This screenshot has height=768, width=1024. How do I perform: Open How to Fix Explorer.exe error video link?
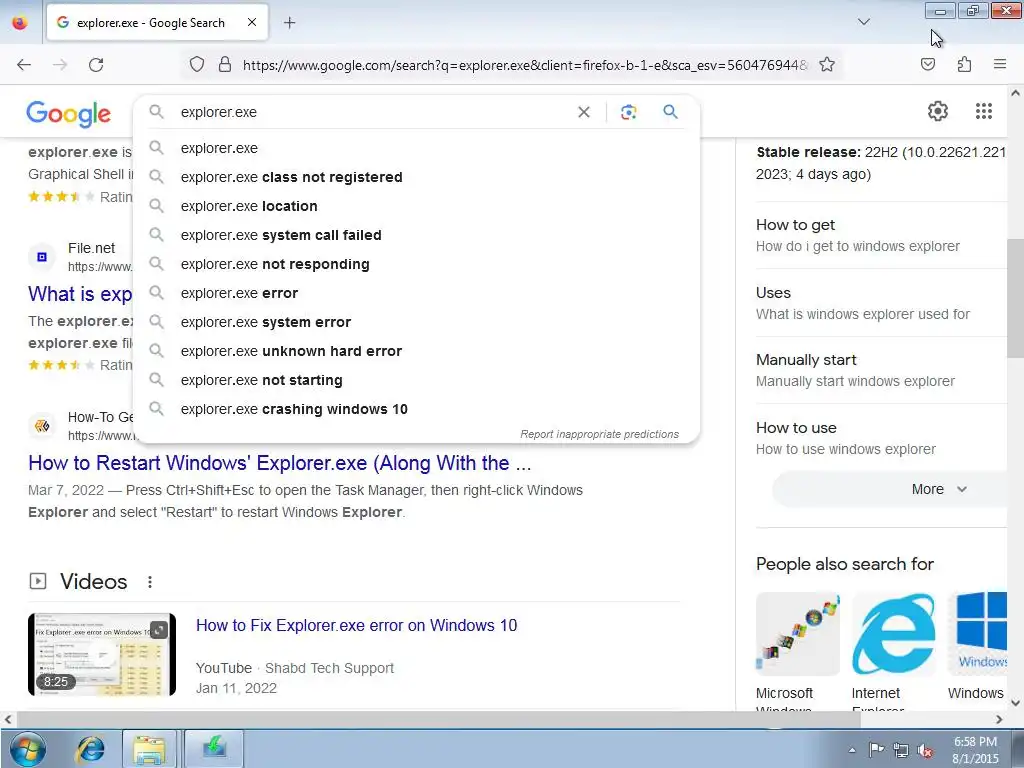(x=357, y=625)
